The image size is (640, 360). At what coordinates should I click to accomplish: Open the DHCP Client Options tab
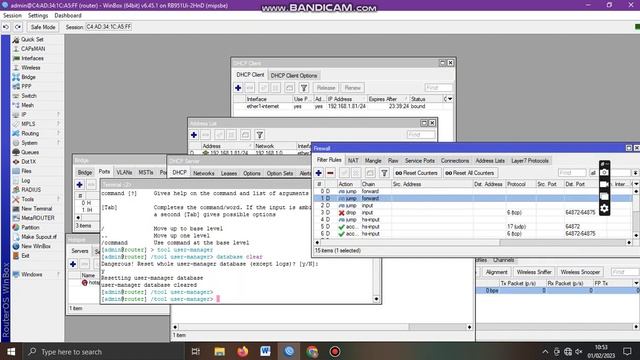(293, 76)
